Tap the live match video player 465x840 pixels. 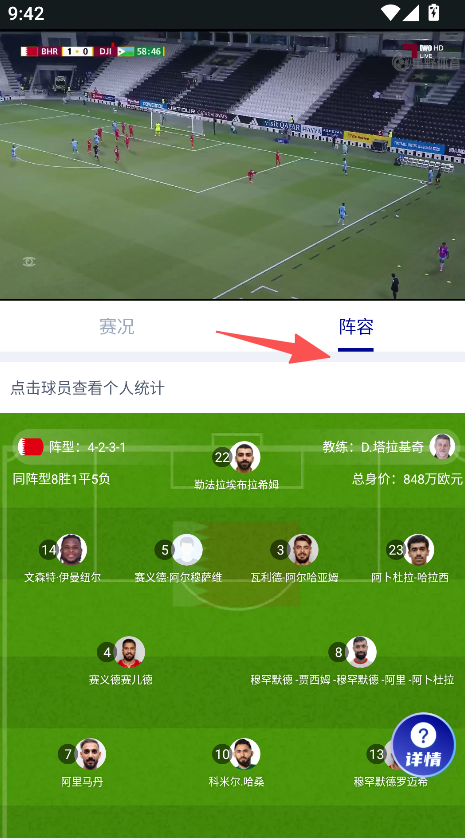pyautogui.click(x=232, y=165)
